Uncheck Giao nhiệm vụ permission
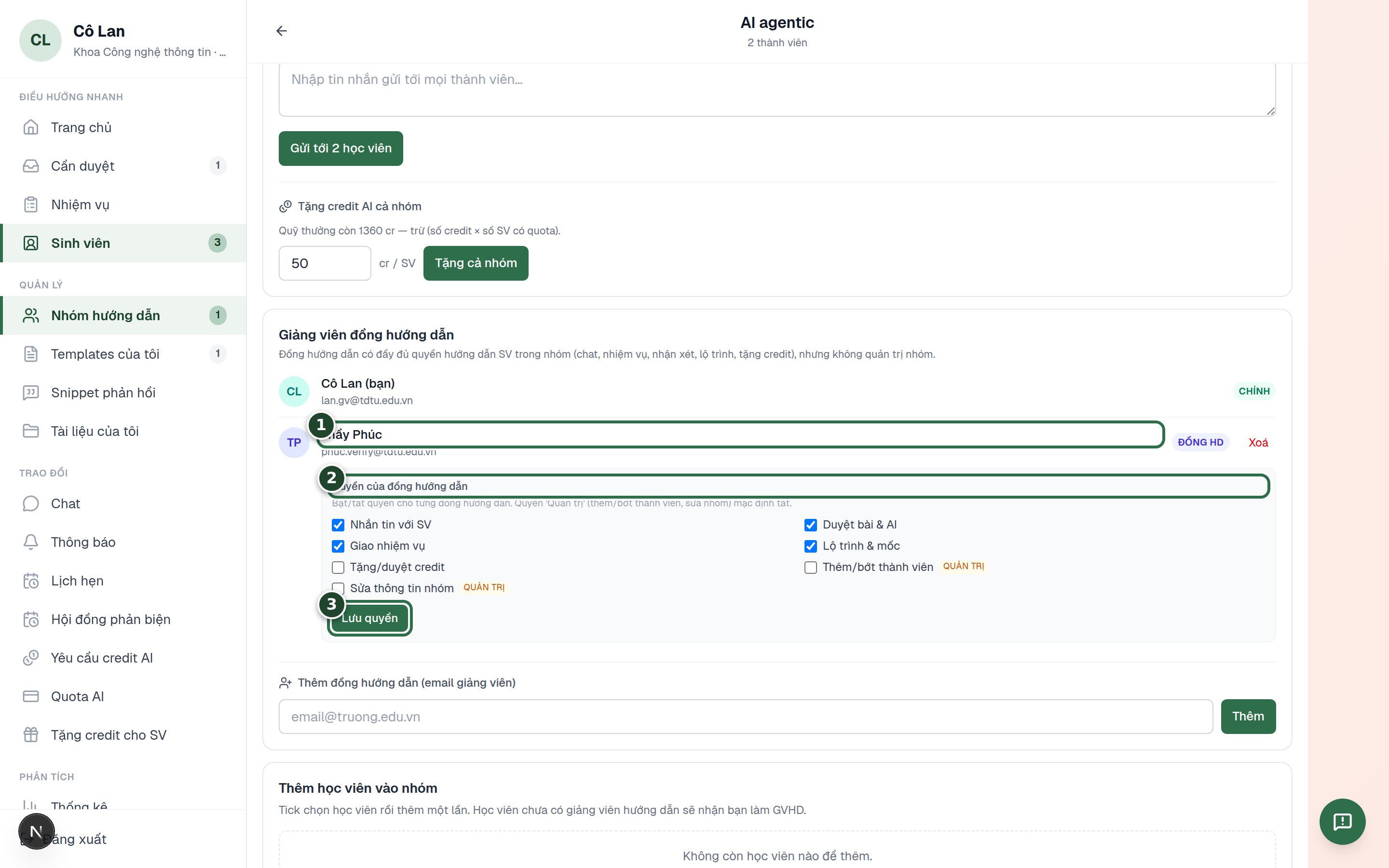The width and height of the screenshot is (1389, 868). coord(338,546)
